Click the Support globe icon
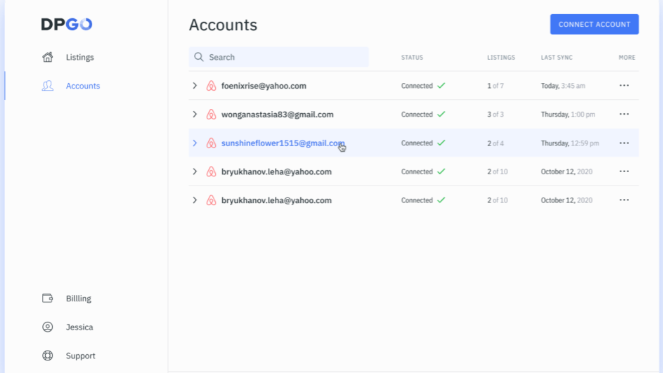Screen dimensions: 663x373 coord(47,356)
